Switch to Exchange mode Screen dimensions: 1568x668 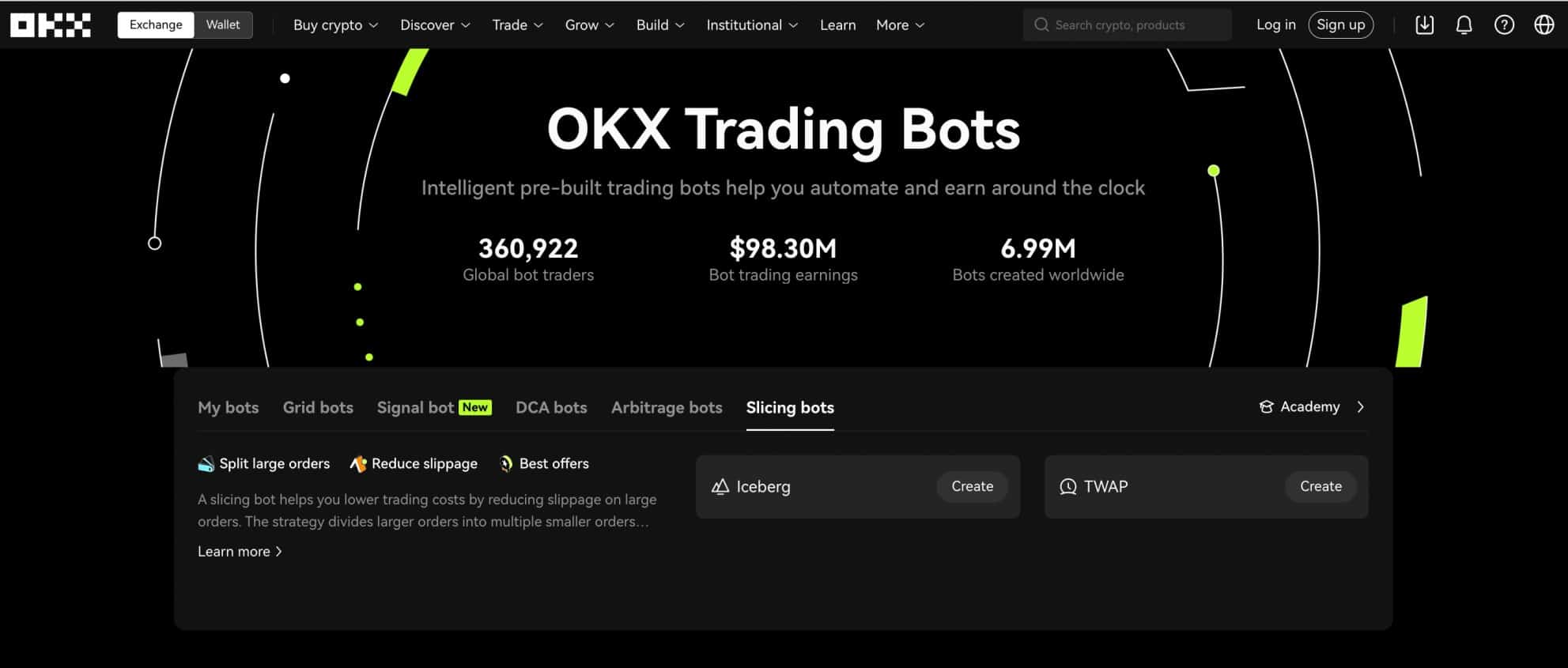click(156, 25)
